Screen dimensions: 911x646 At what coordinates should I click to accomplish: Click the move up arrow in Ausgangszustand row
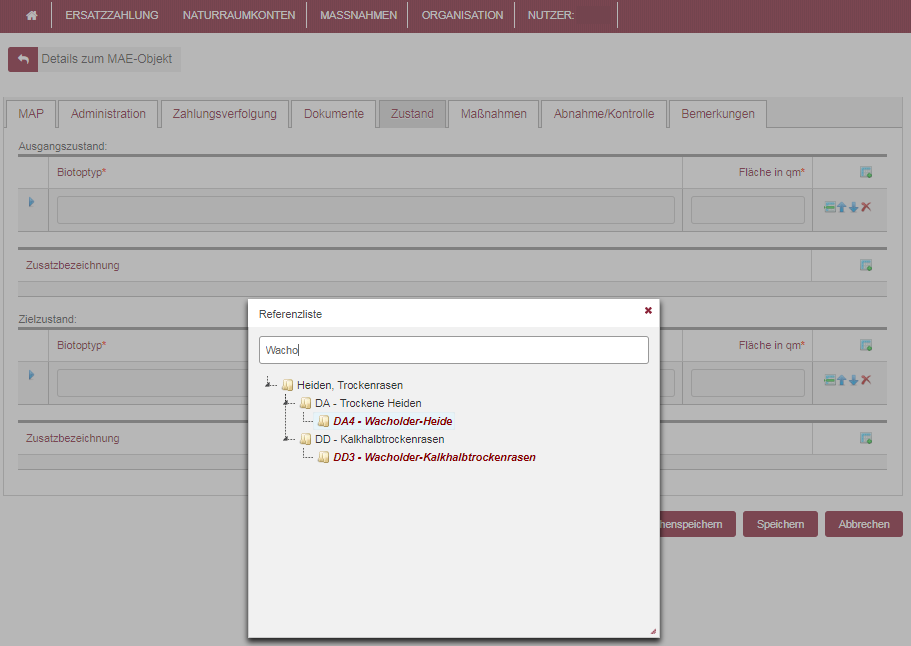842,207
